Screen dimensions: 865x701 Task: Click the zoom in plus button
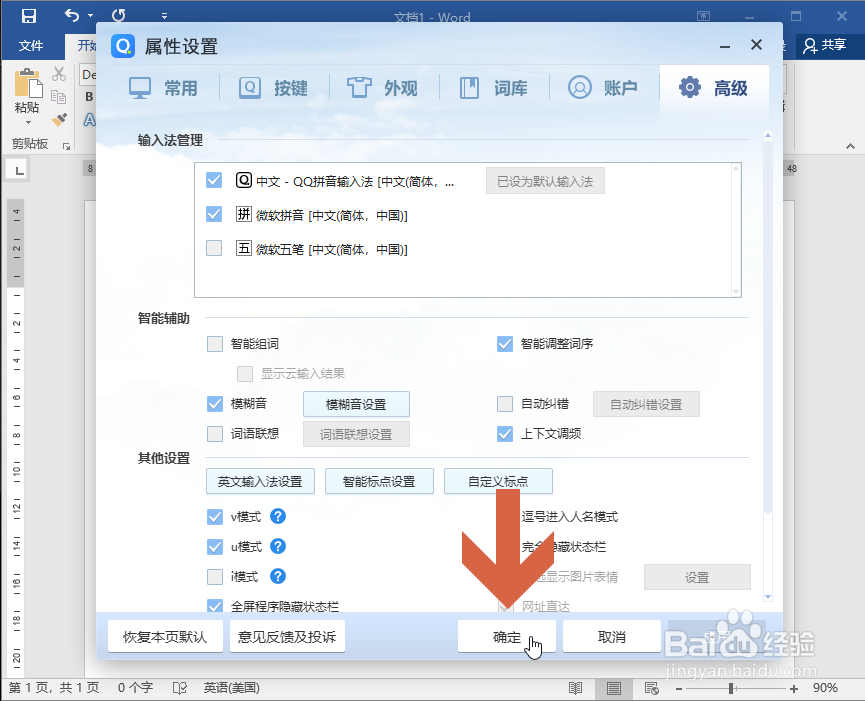(793, 688)
